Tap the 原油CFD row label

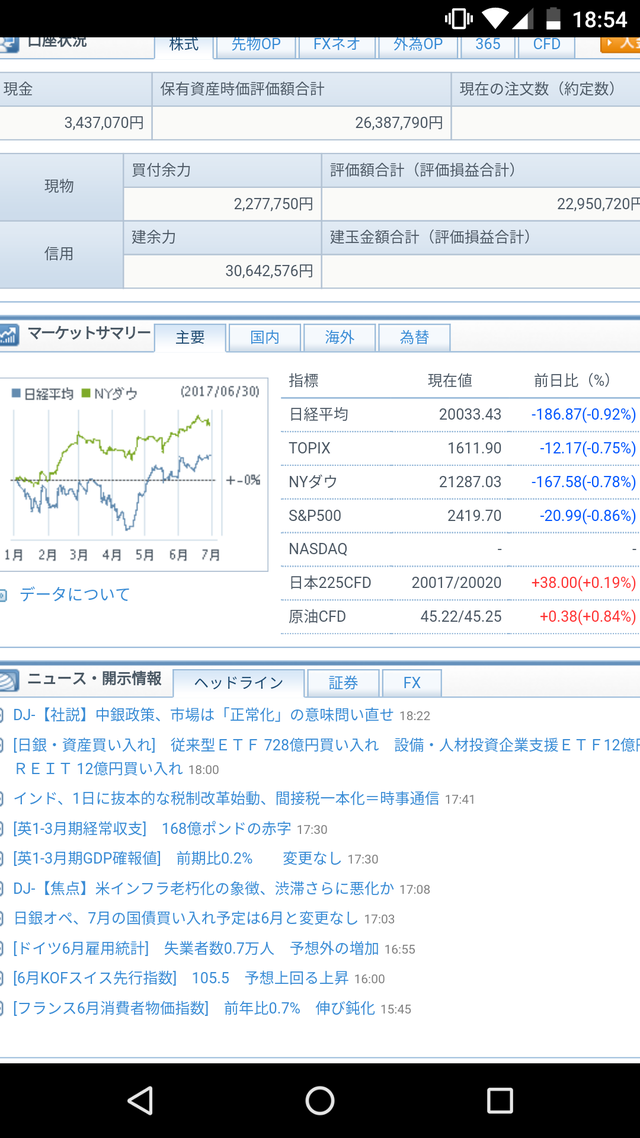(317, 617)
